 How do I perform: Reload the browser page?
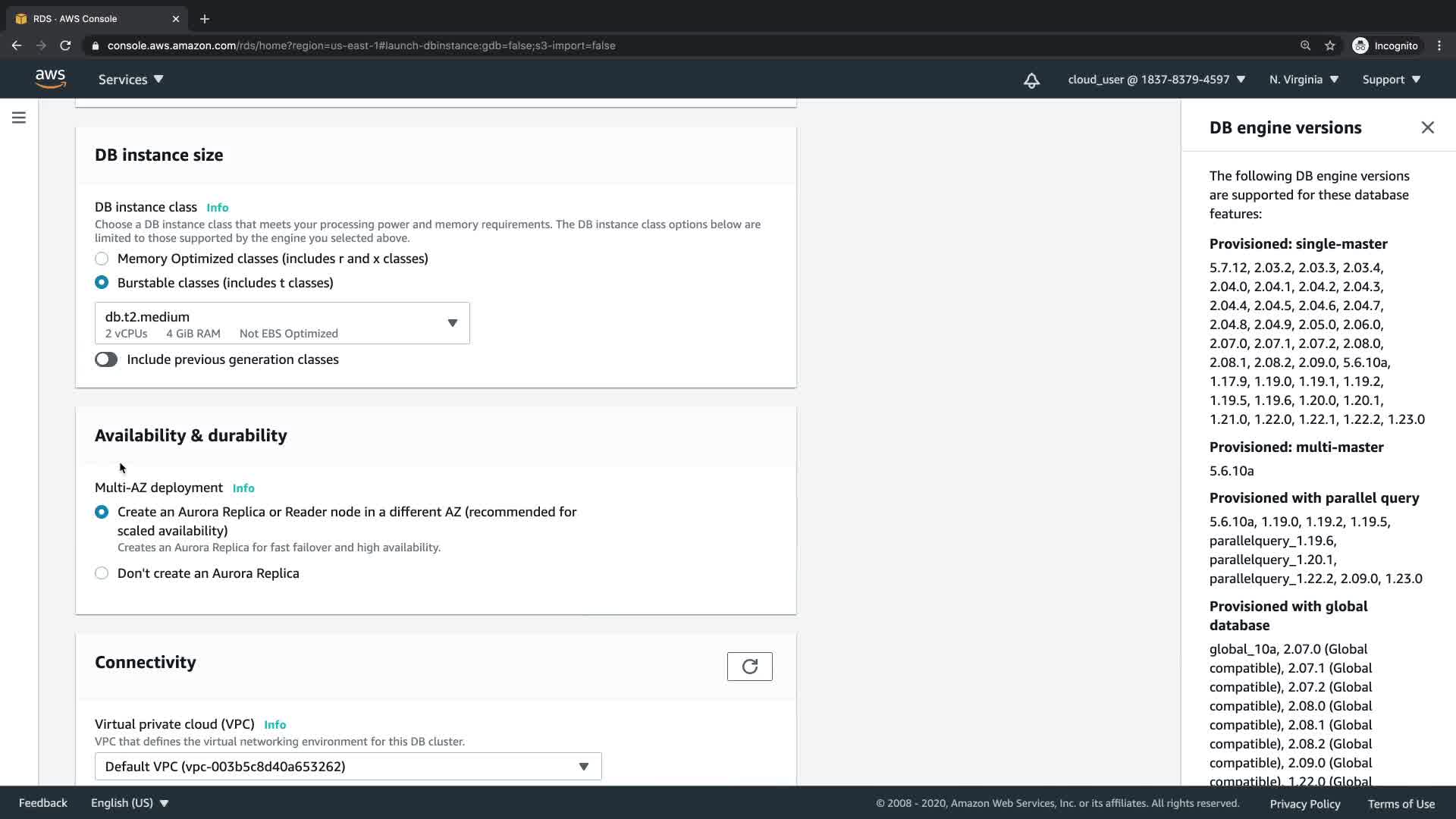click(65, 45)
